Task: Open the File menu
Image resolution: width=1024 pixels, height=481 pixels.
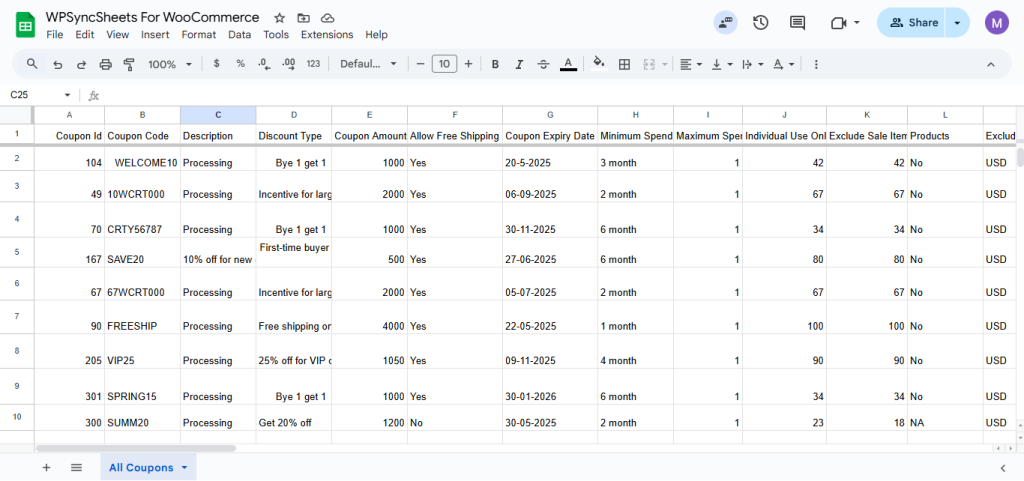Action: (x=55, y=35)
